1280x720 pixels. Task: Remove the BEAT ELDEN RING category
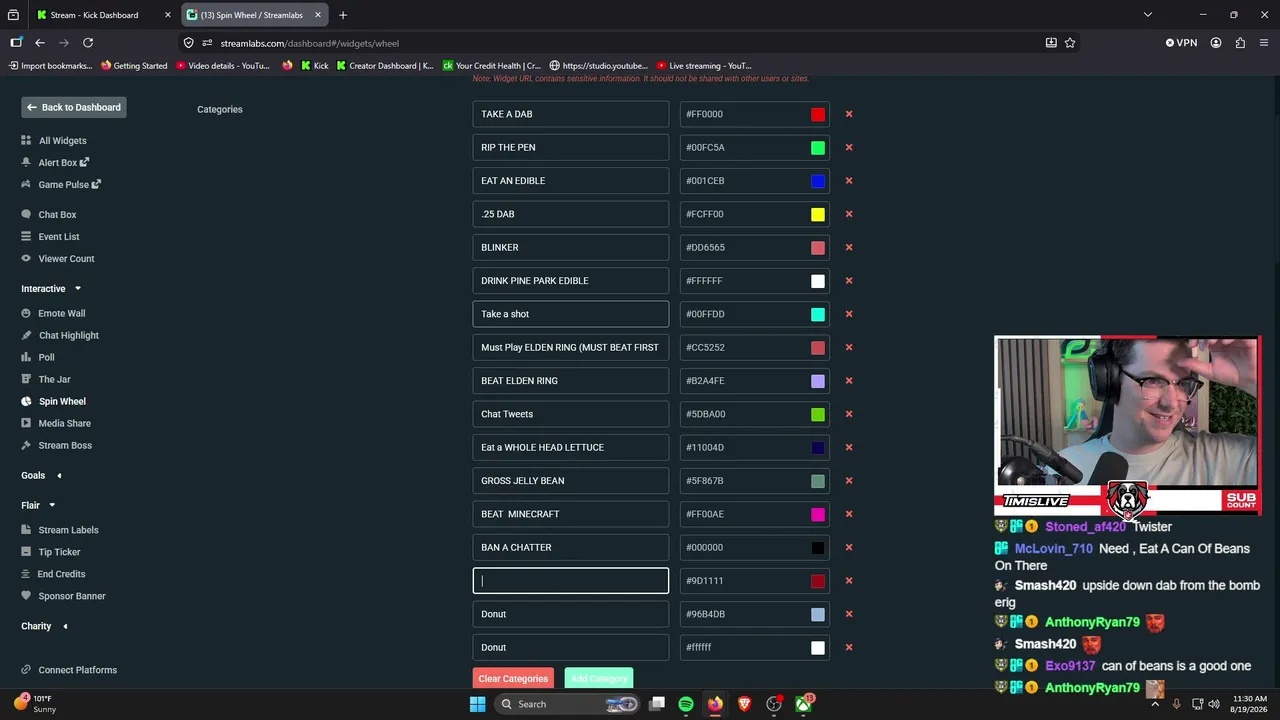[849, 381]
